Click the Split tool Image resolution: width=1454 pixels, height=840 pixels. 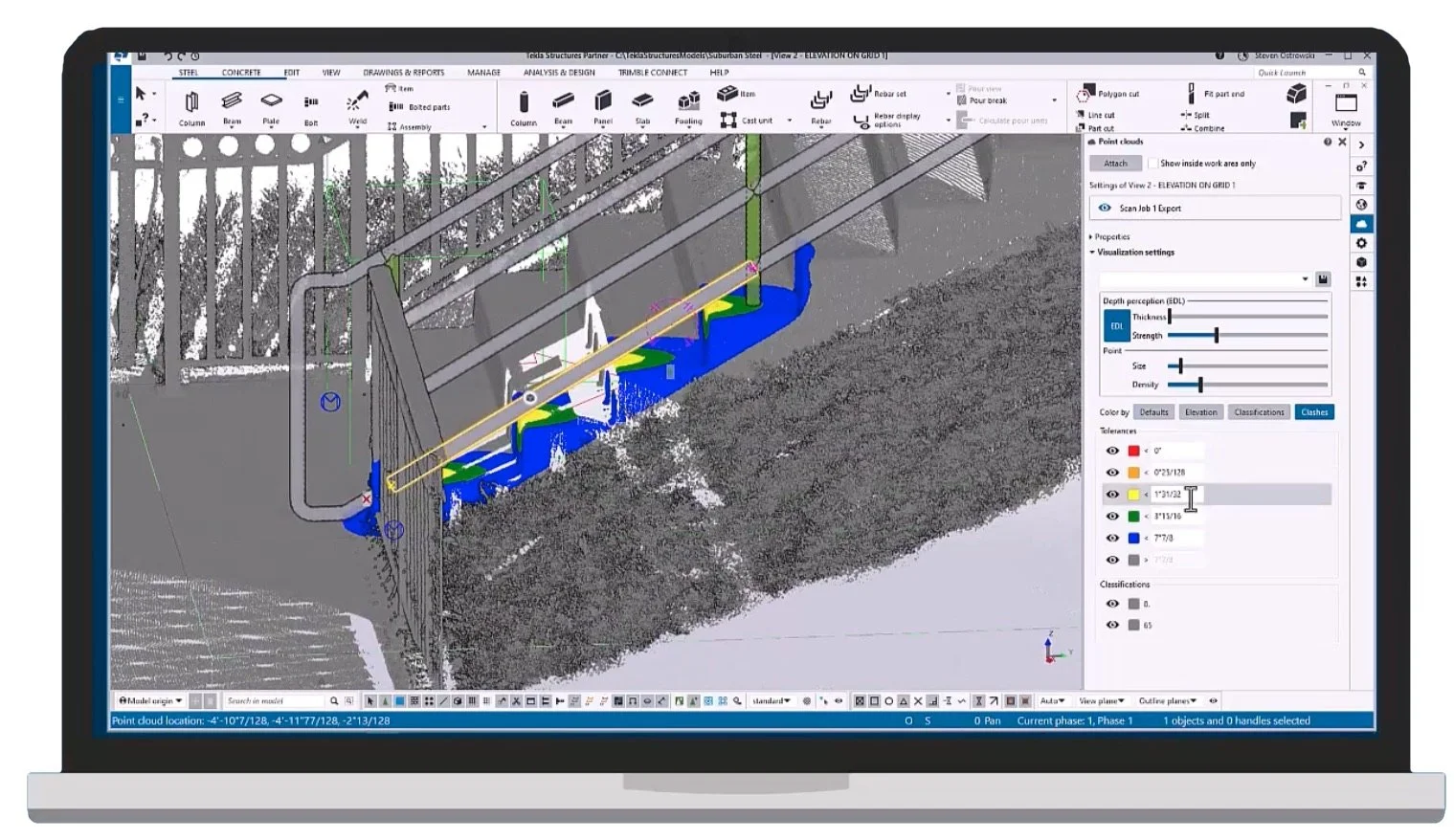(1196, 115)
